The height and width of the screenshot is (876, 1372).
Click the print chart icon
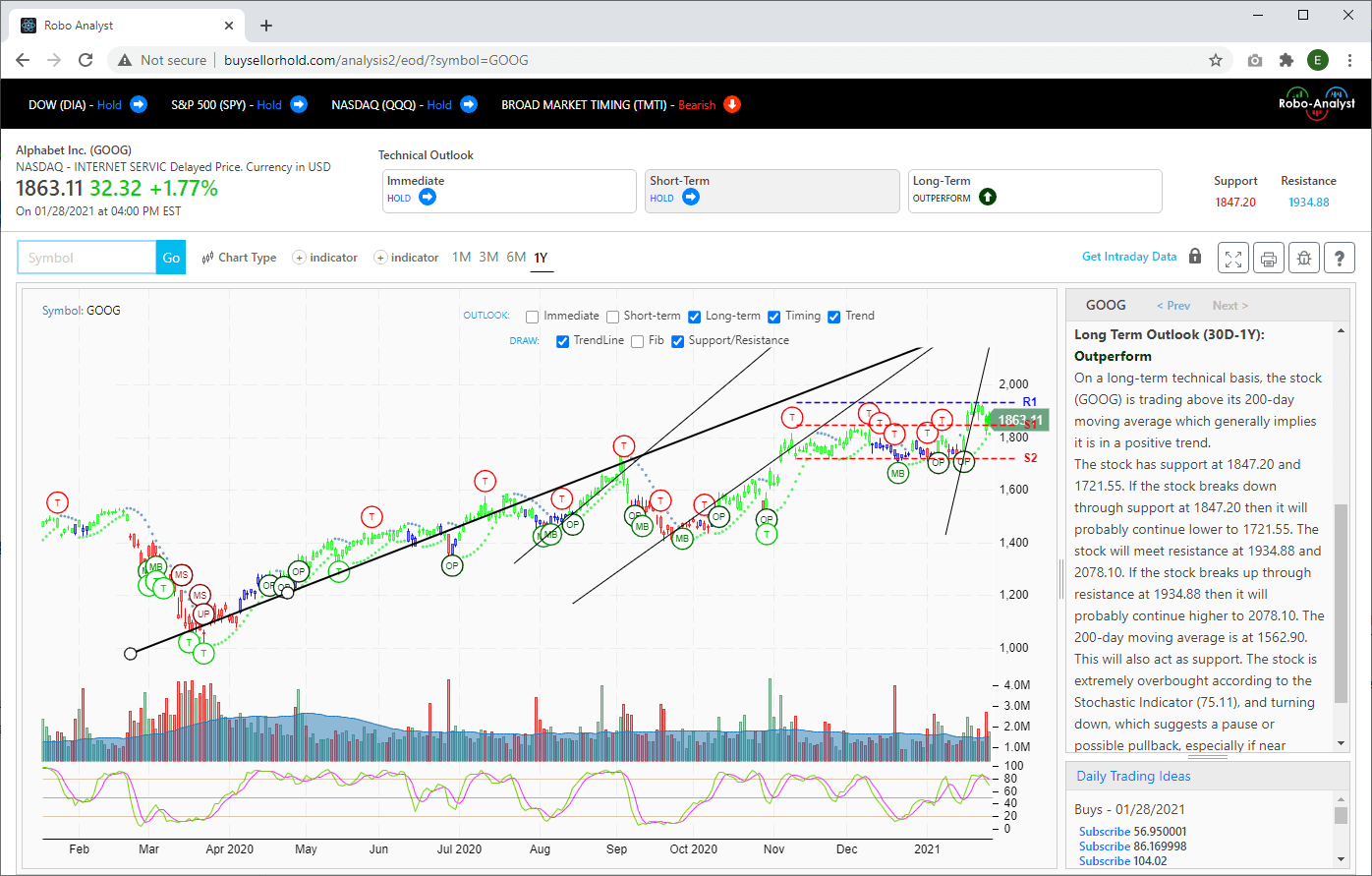click(x=1269, y=258)
